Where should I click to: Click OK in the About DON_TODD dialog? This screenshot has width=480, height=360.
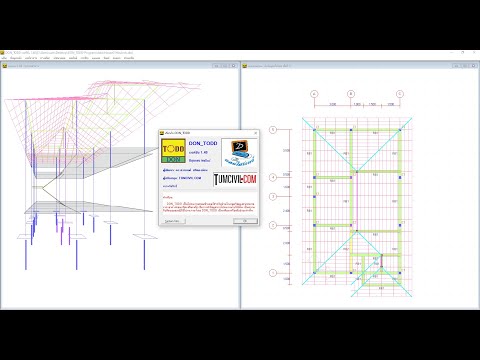coord(245,221)
